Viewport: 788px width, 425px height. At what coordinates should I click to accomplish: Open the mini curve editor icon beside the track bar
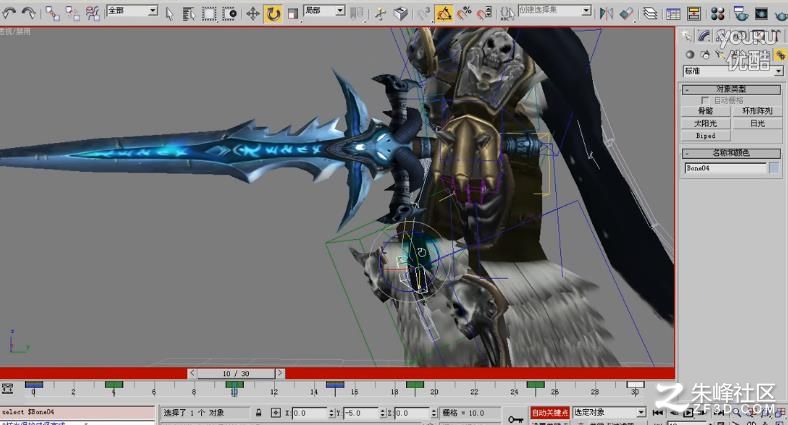click(8, 388)
